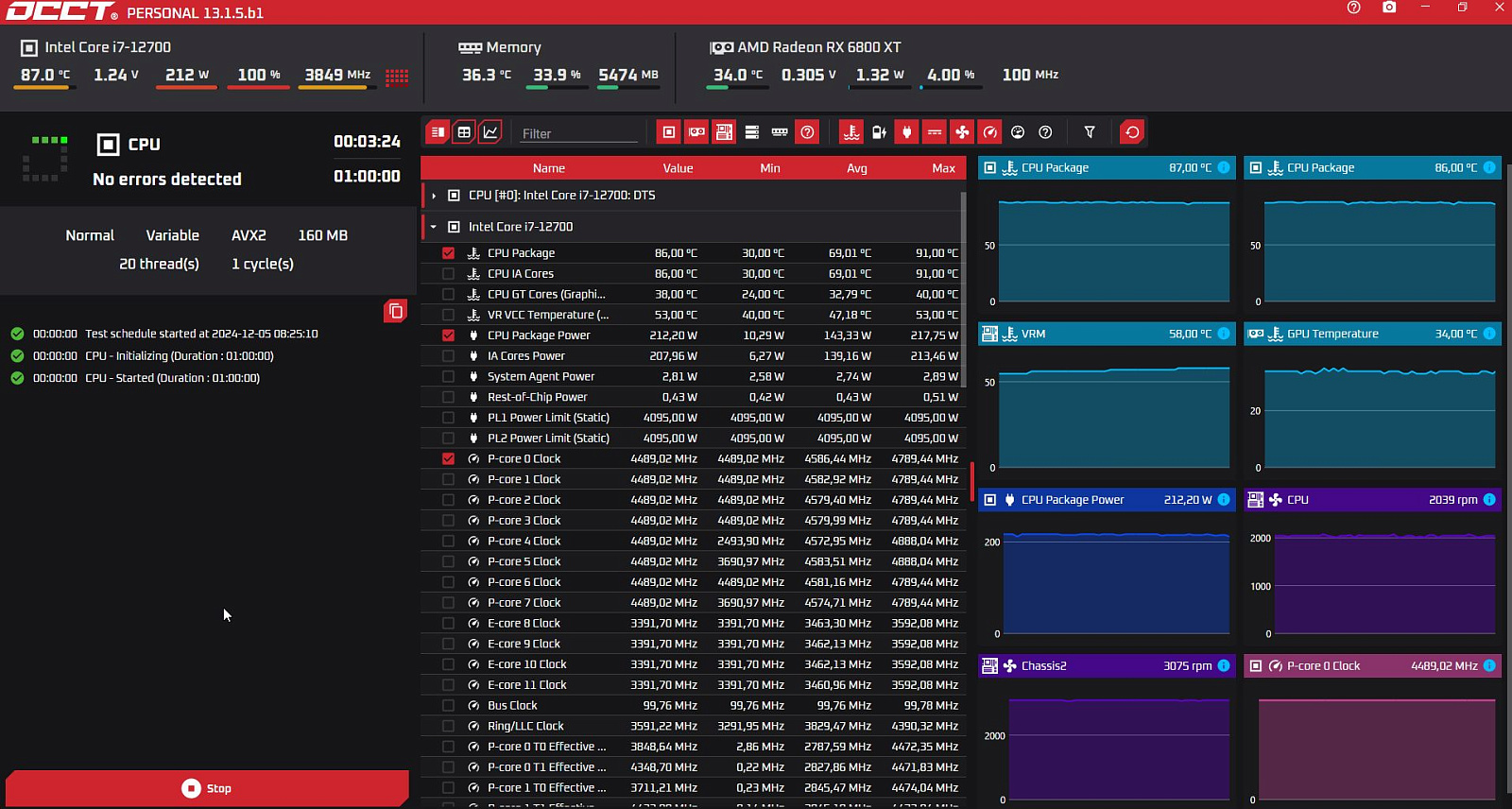Click the '20 thread(s)' setting label
Screen dimensions: 1512x809
click(x=159, y=264)
